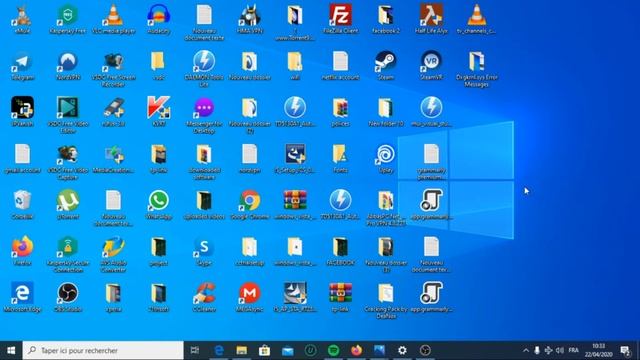This screenshot has height=360, width=640.
Task: Open Spotify from the taskbar
Action: [333, 350]
